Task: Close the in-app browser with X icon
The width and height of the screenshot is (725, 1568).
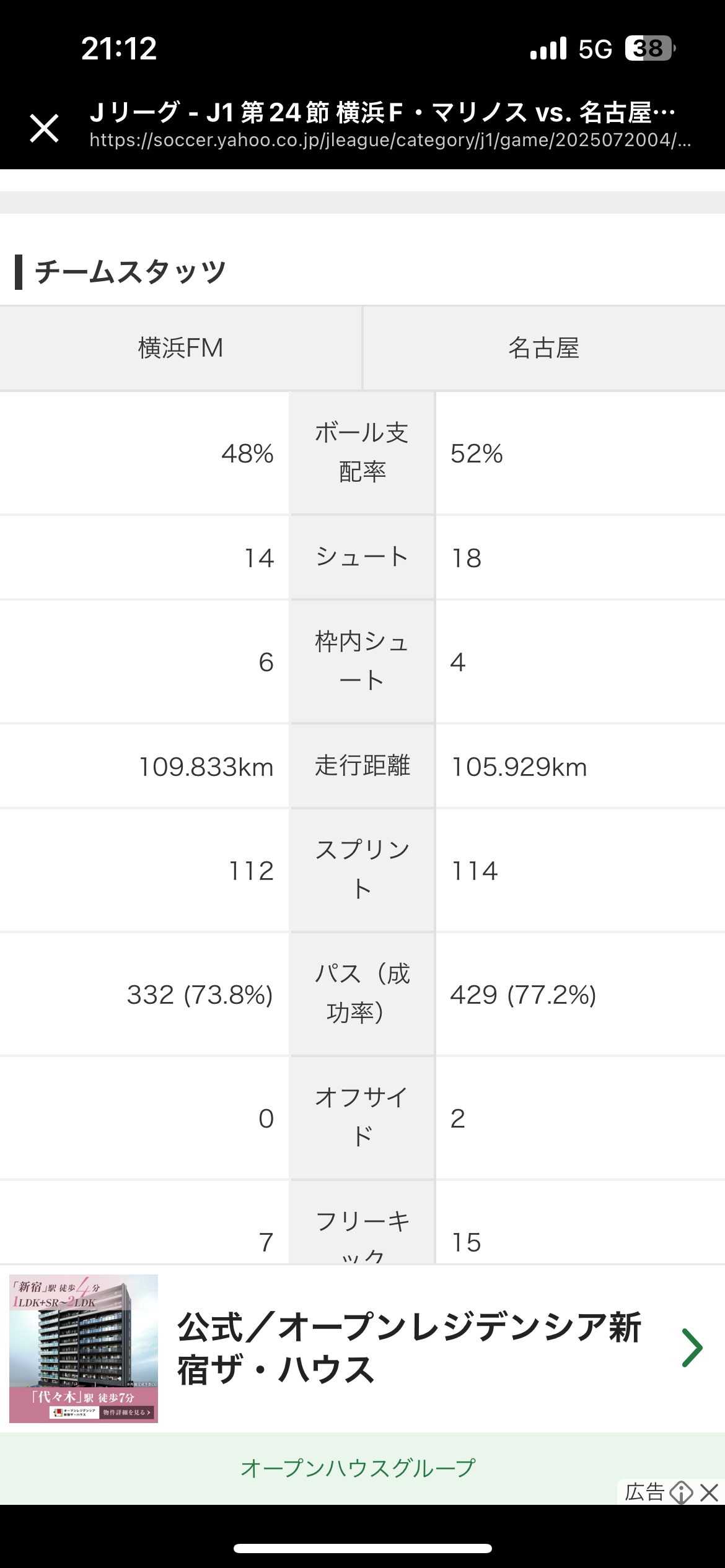Action: click(44, 128)
